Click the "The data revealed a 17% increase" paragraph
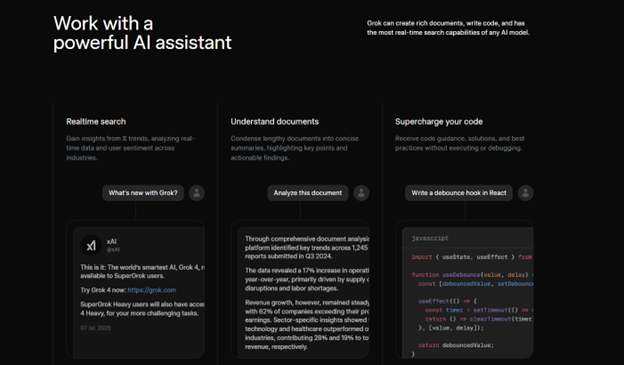Screen dimensions: 624x365 307,279
